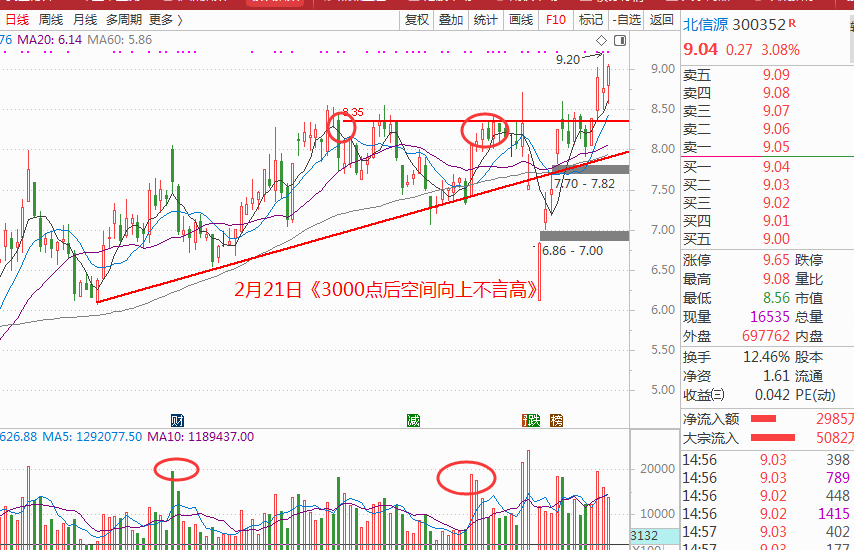Switch to the 月线 monthly chart tab
Image resolution: width=854 pixels, height=550 pixels.
84,20
